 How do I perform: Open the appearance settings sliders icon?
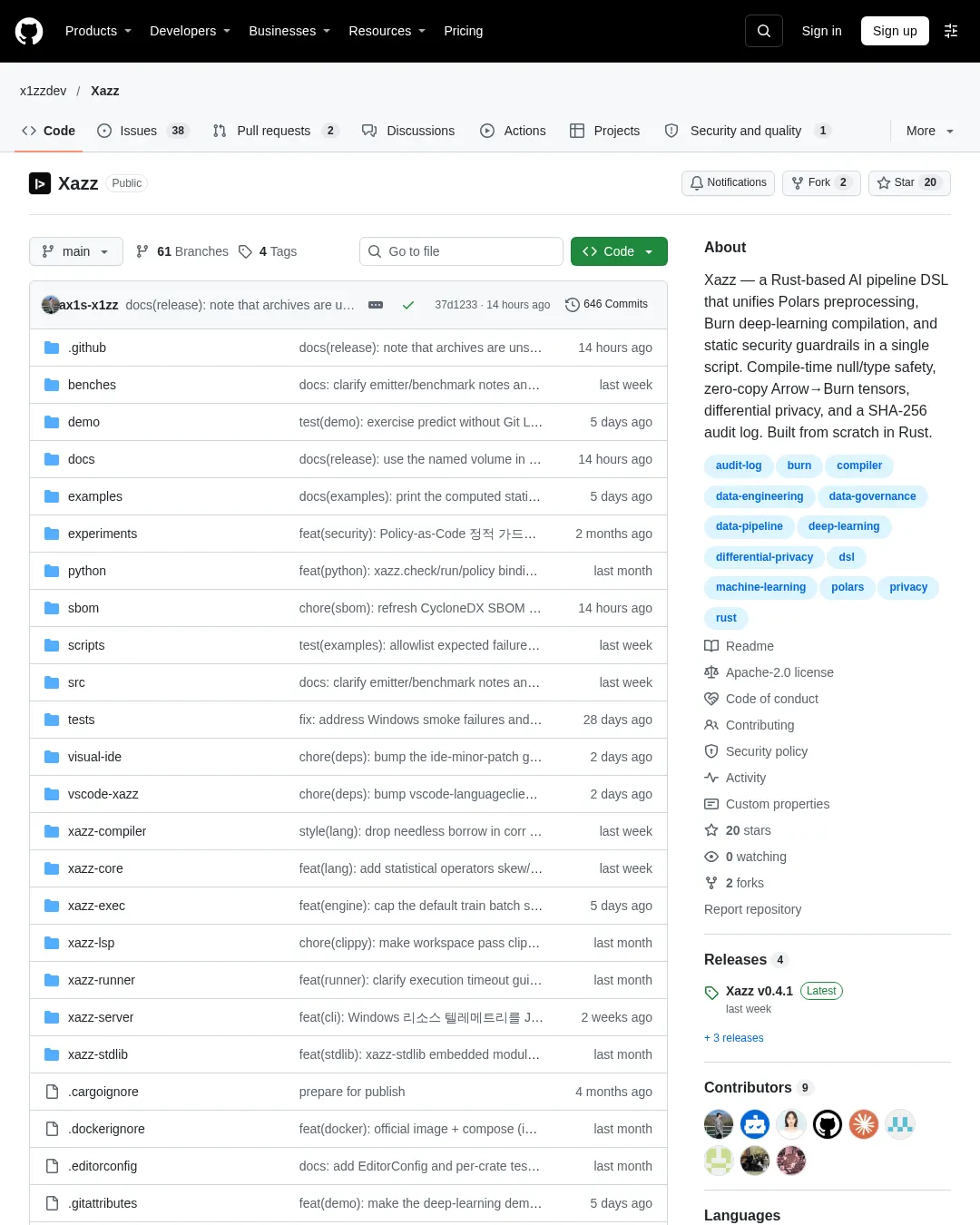[x=951, y=31]
